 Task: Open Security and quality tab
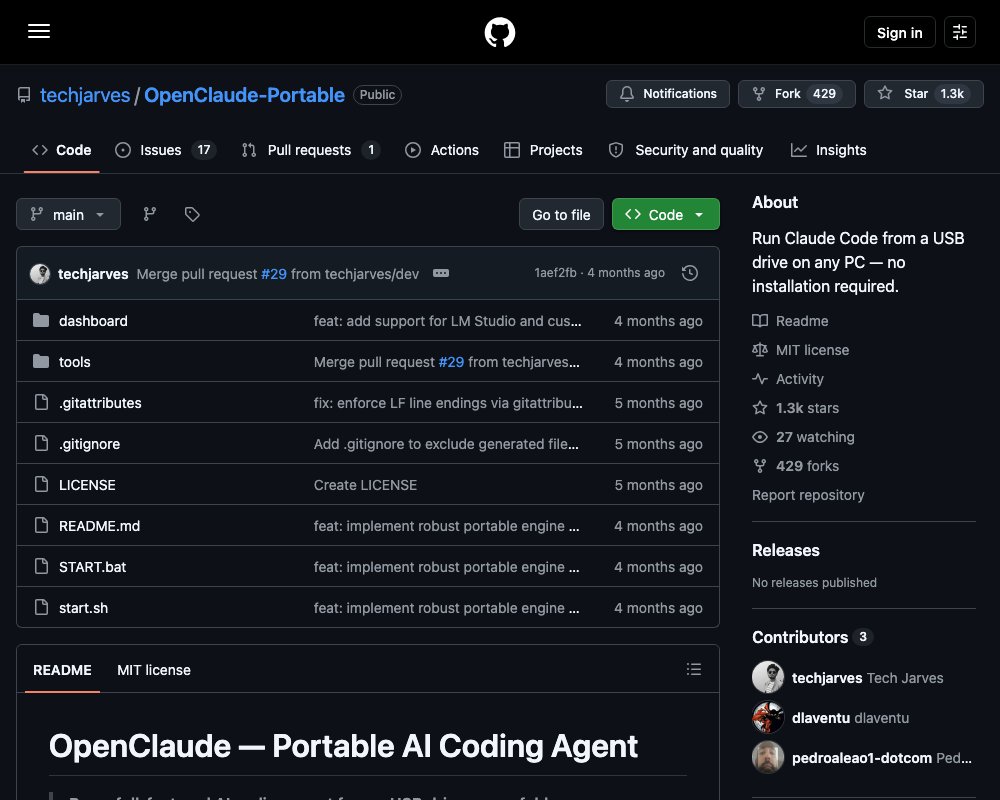click(686, 150)
